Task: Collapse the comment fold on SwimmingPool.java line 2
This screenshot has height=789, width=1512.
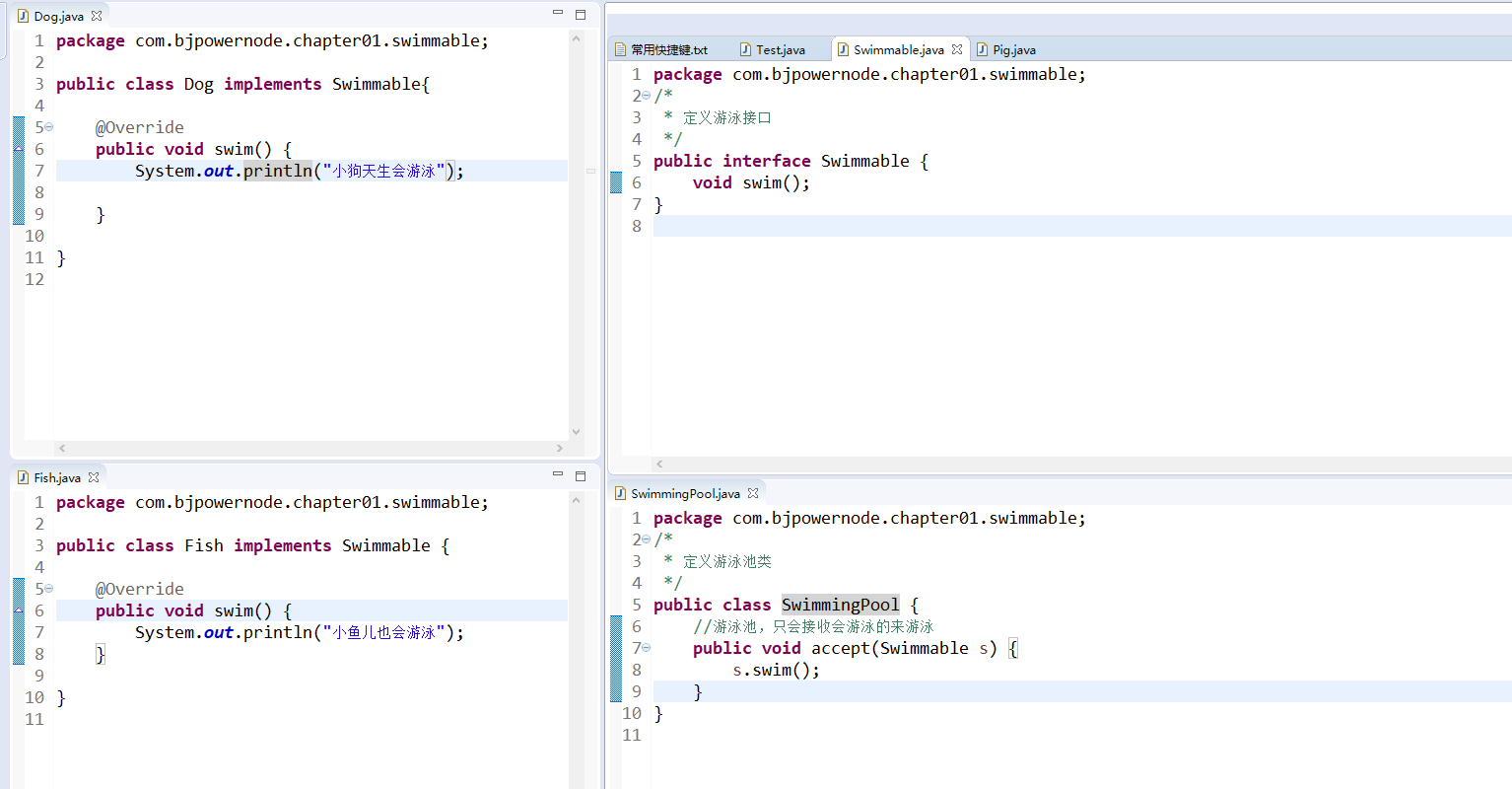Action: pyautogui.click(x=647, y=539)
